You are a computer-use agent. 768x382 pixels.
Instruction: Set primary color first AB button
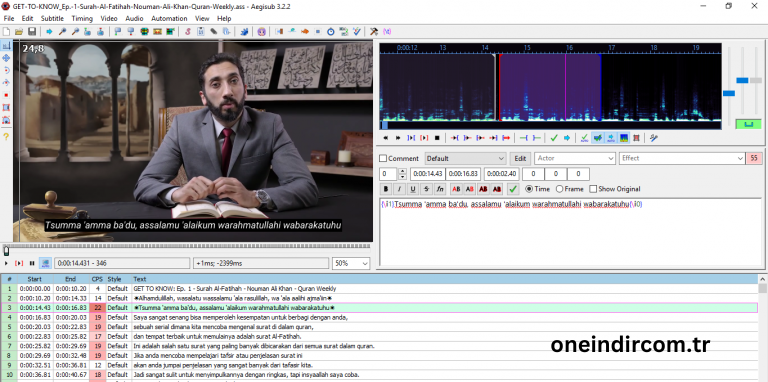pos(456,189)
